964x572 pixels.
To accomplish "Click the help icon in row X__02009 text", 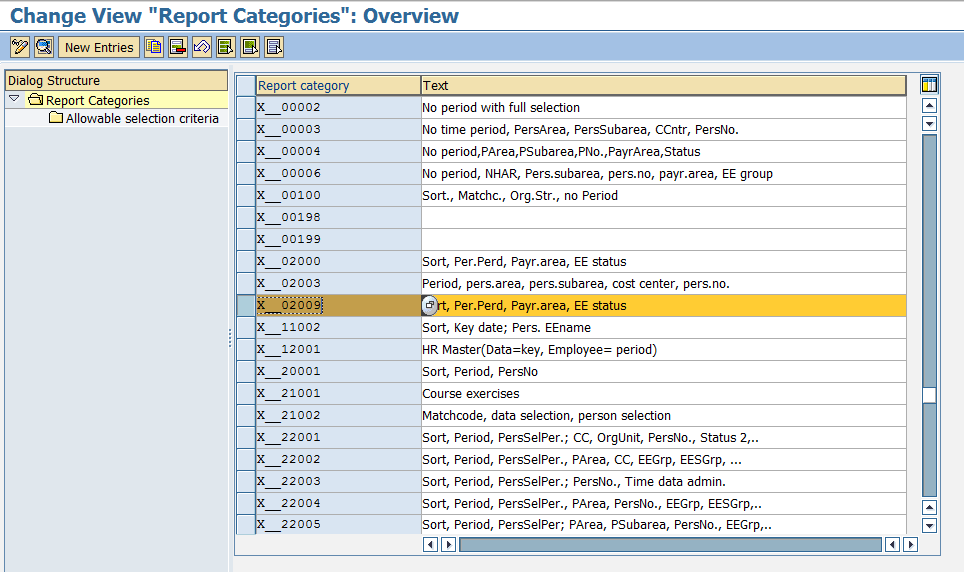I will (x=430, y=305).
